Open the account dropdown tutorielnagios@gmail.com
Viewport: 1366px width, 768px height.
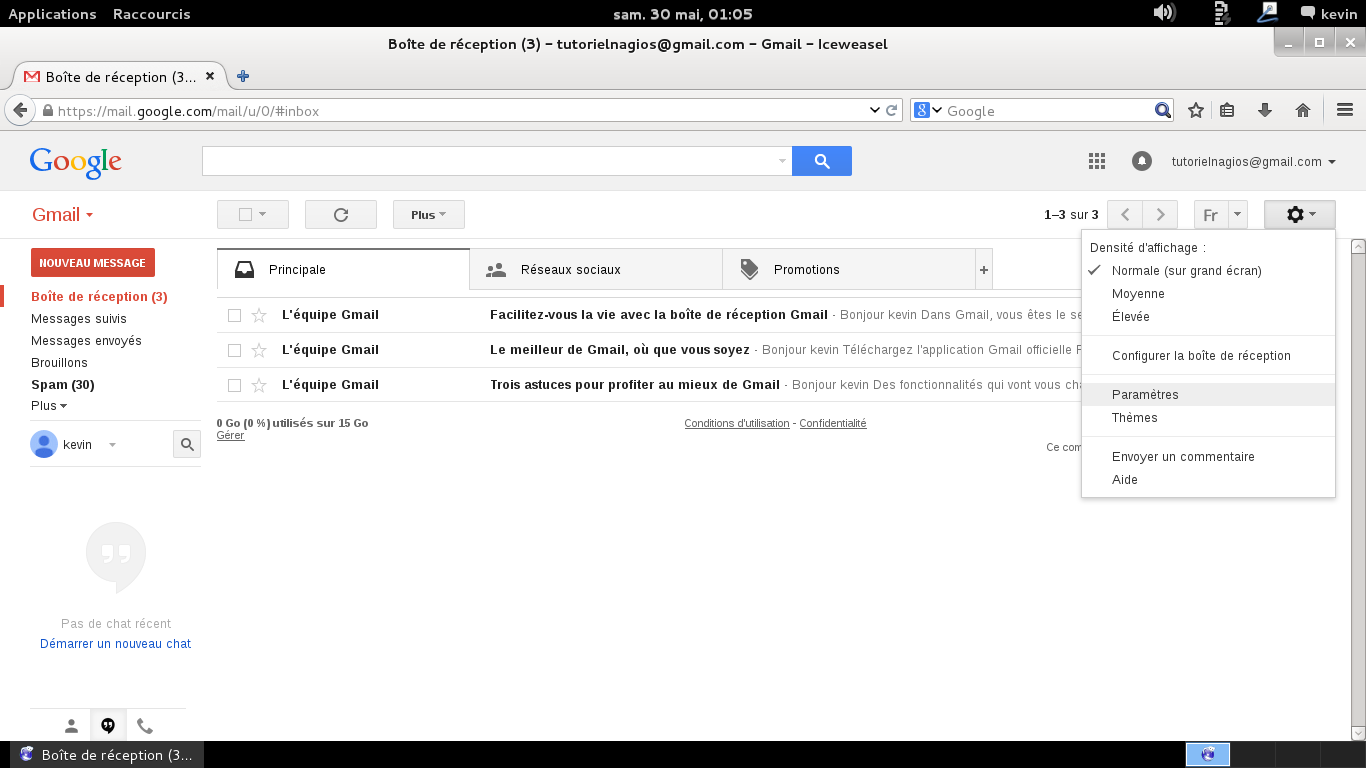[x=1253, y=162]
